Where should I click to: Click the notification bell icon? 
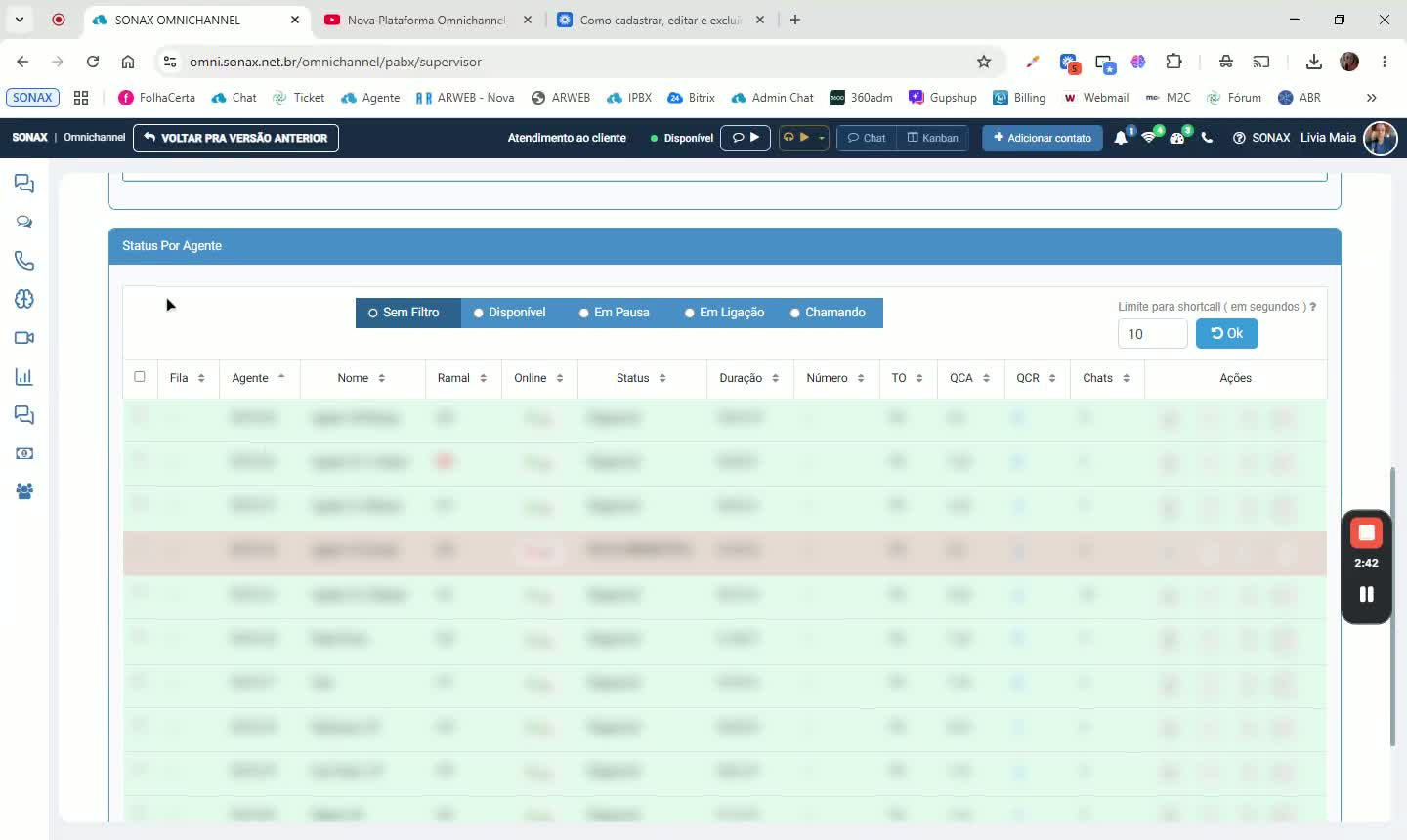pos(1121,138)
